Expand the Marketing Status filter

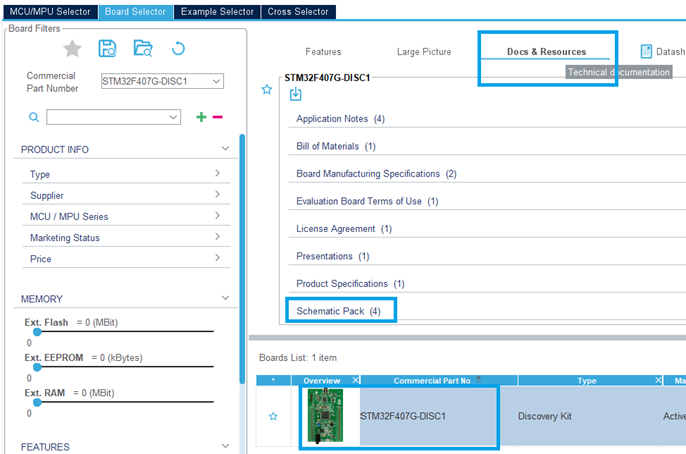click(x=217, y=237)
